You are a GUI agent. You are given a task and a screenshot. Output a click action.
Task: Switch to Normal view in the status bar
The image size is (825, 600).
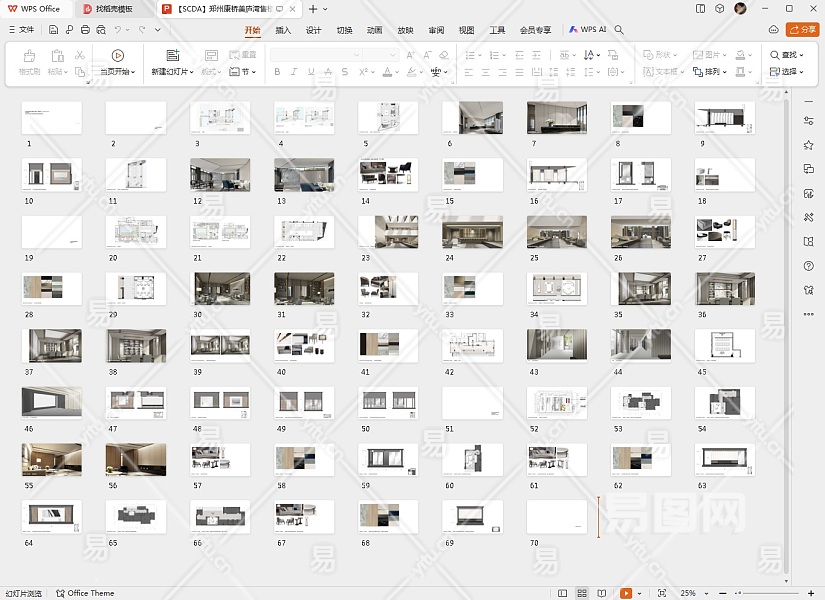point(563,593)
